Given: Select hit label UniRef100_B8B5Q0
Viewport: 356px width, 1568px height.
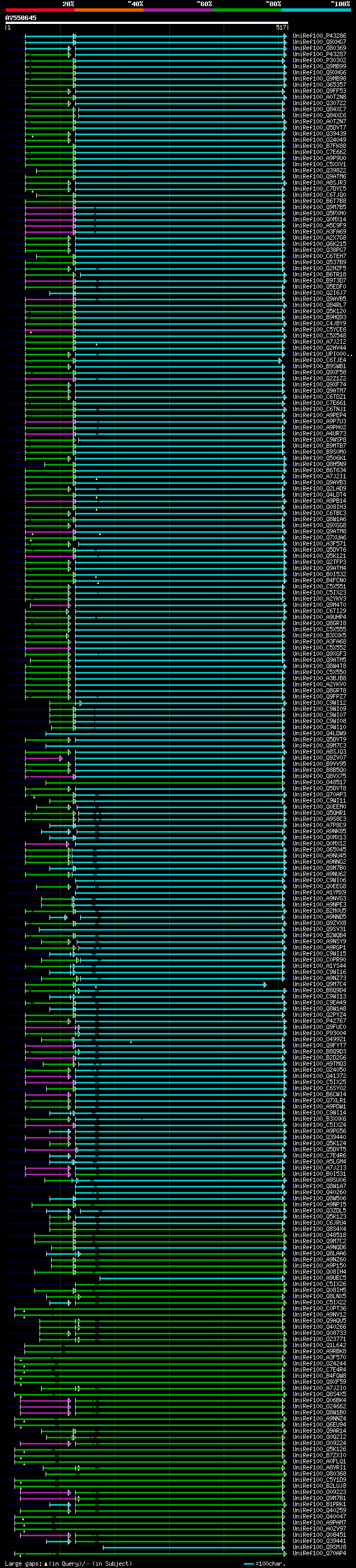Looking at the screenshot, I should pos(319,770).
